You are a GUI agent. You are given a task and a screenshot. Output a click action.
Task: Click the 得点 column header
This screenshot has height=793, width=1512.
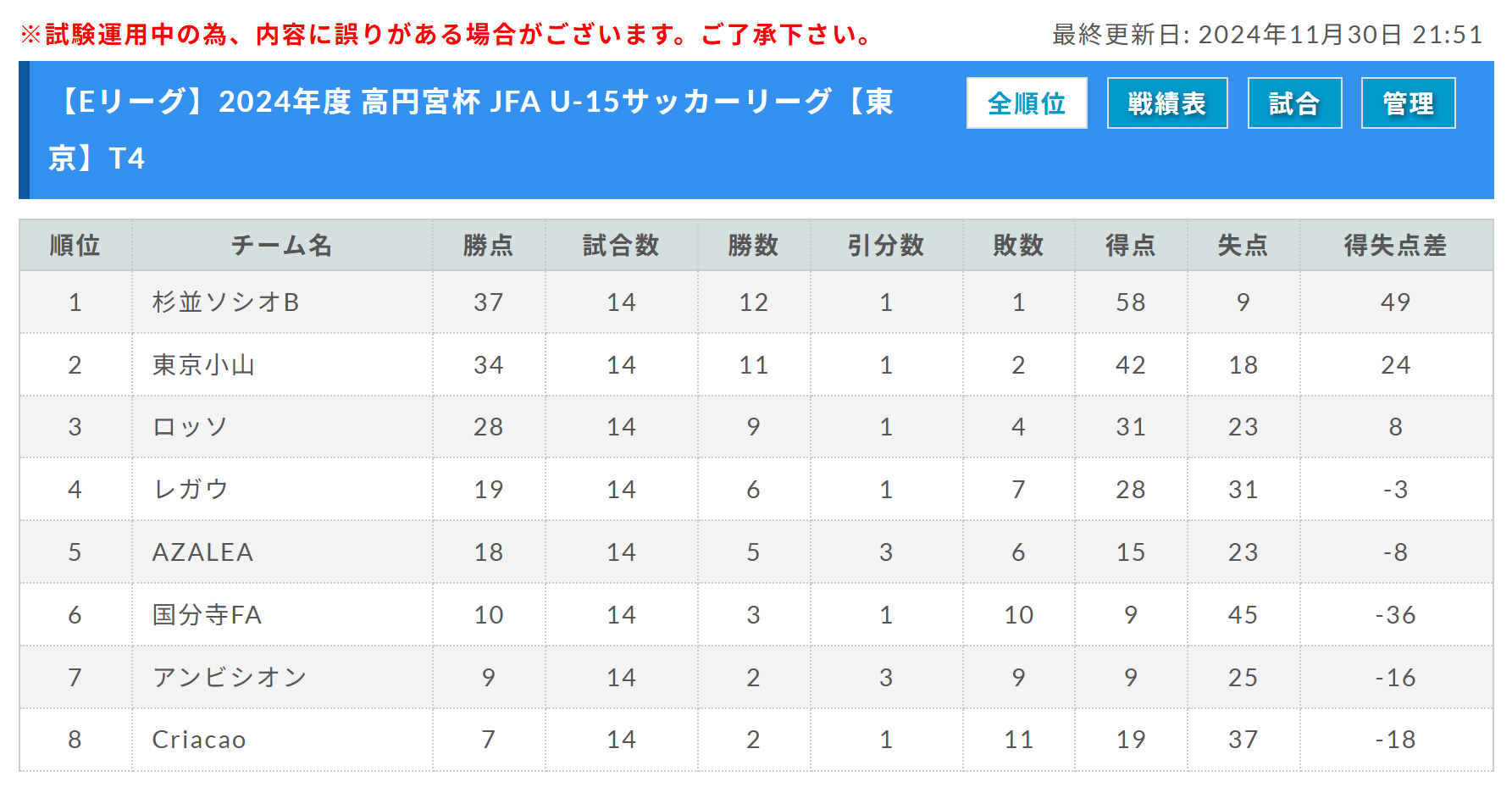[x=1131, y=246]
